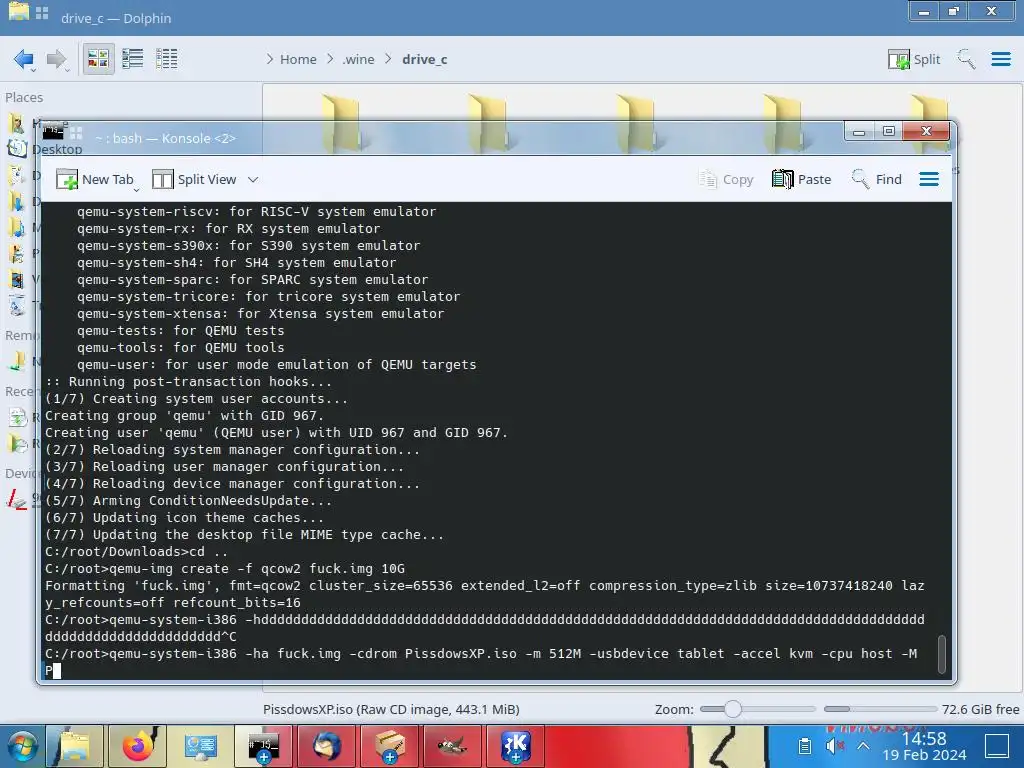Viewport: 1024px width, 768px height.
Task: Open New Tab profile dropdown arrow
Action: [x=136, y=189]
